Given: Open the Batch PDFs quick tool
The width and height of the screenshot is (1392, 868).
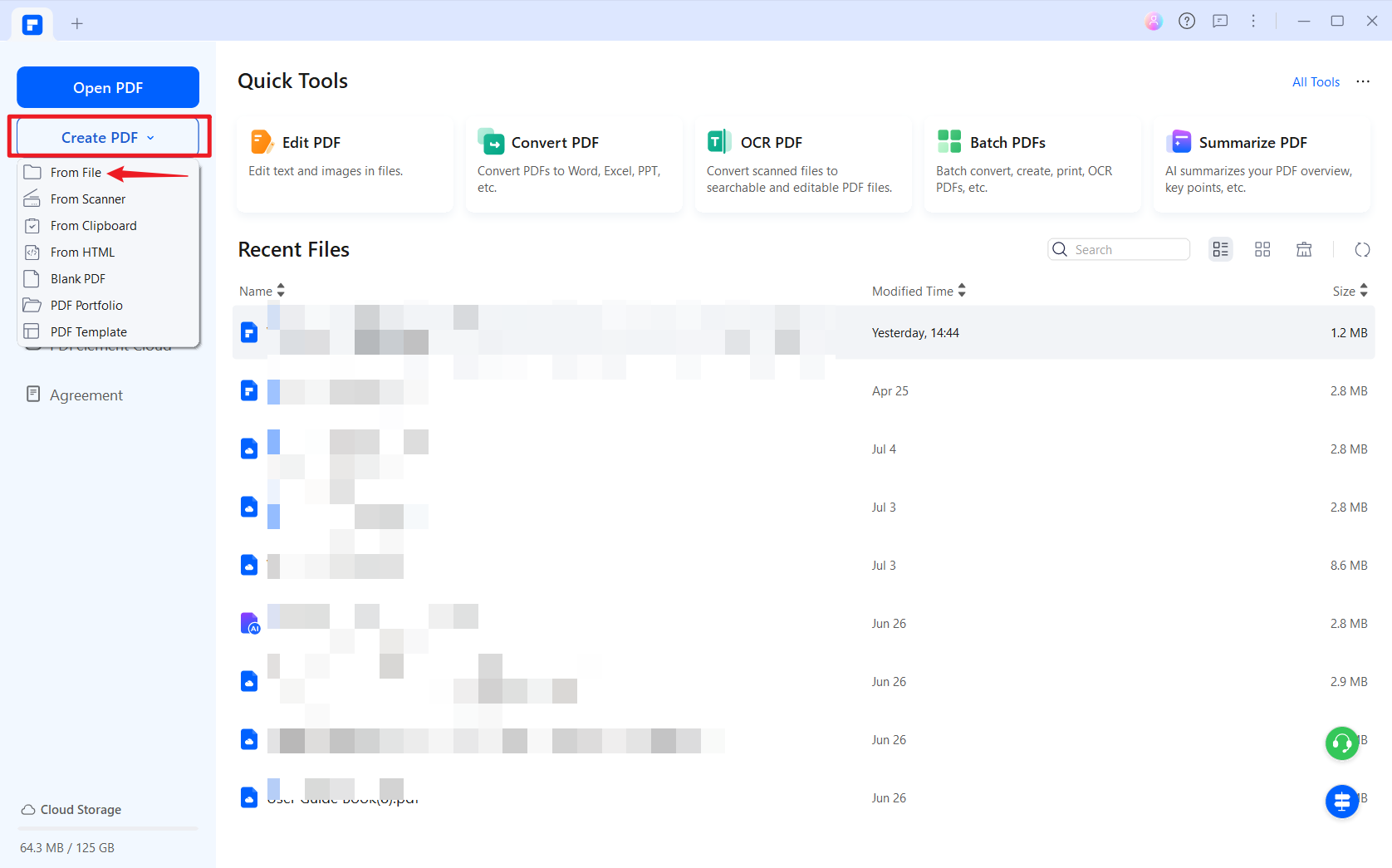Looking at the screenshot, I should 1032,164.
